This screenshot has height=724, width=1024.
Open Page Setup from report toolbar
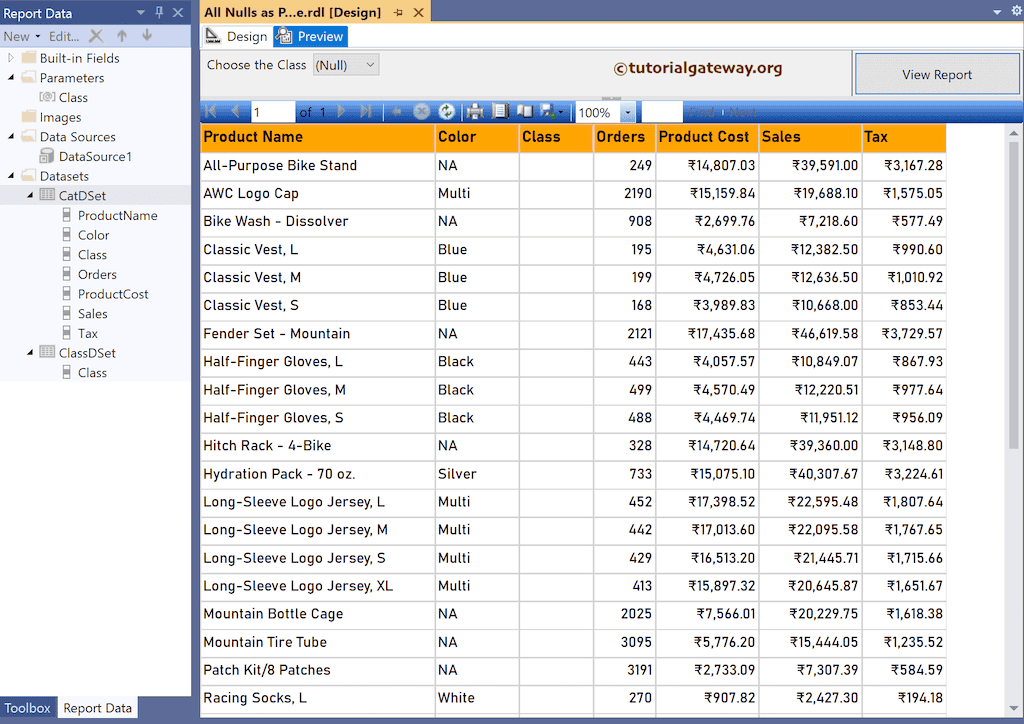pyautogui.click(x=525, y=112)
